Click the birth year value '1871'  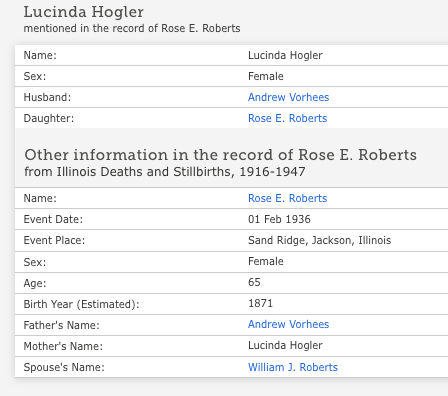click(x=260, y=303)
